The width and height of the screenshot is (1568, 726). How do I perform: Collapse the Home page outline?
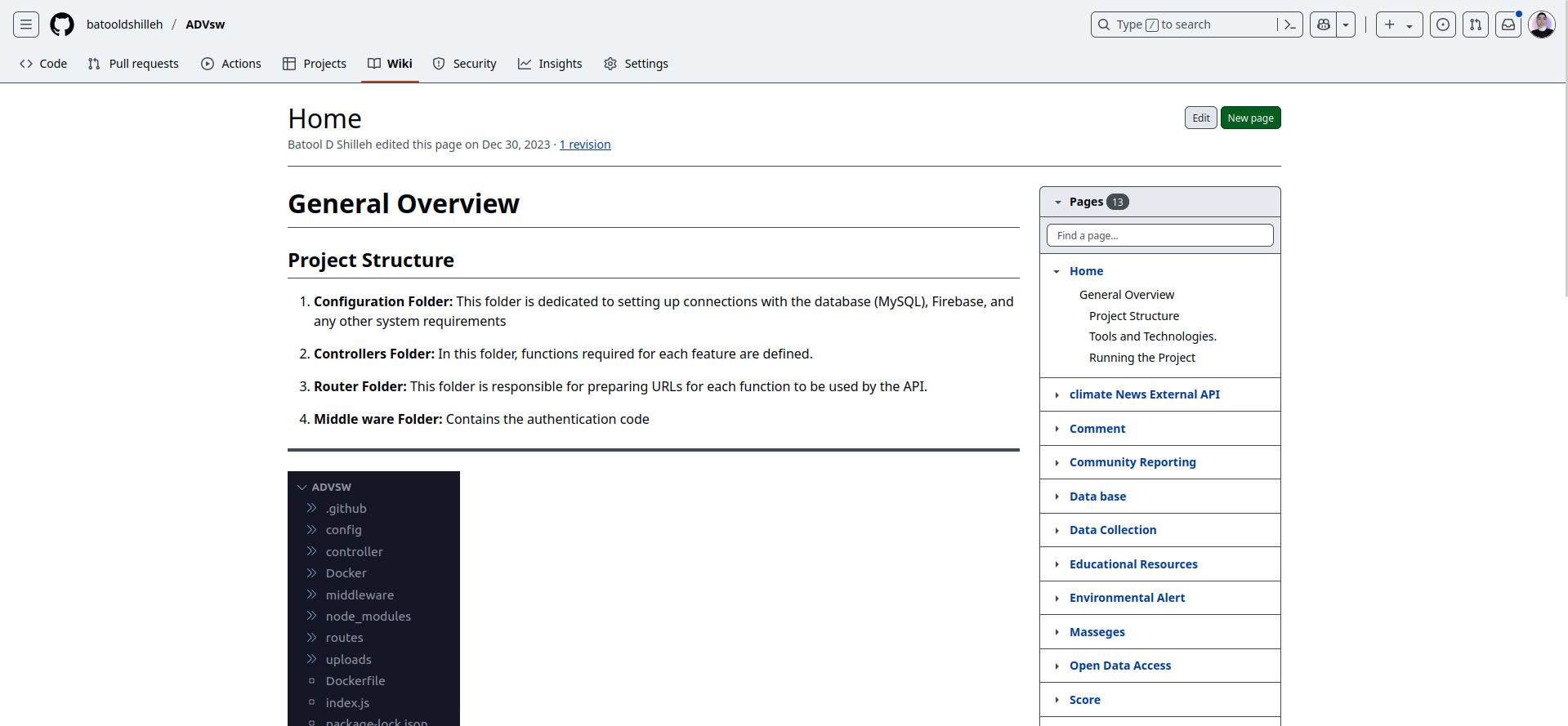[x=1057, y=271]
